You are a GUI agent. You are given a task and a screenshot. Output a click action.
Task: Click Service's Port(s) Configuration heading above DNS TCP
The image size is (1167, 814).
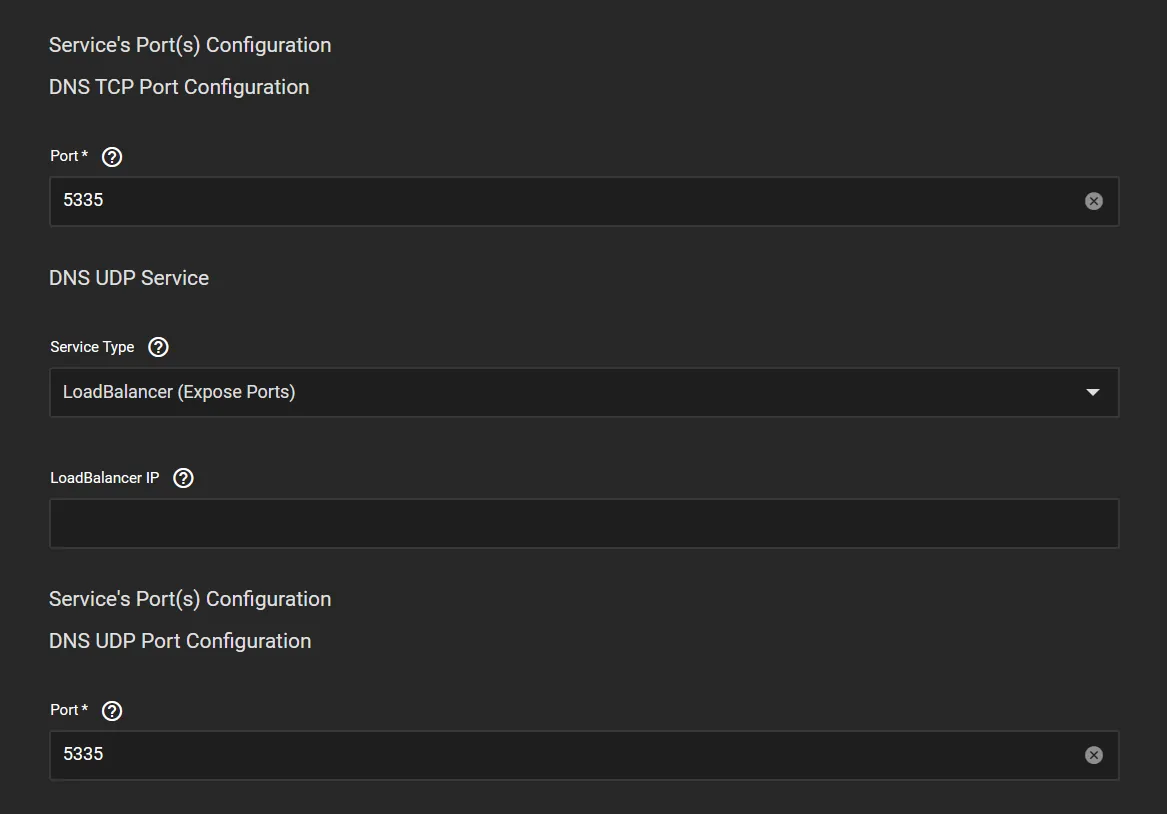[190, 45]
